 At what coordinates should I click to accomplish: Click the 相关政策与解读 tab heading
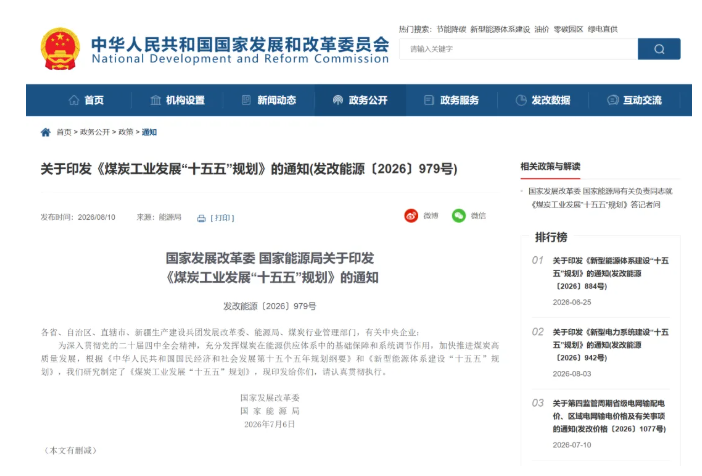tap(550, 167)
